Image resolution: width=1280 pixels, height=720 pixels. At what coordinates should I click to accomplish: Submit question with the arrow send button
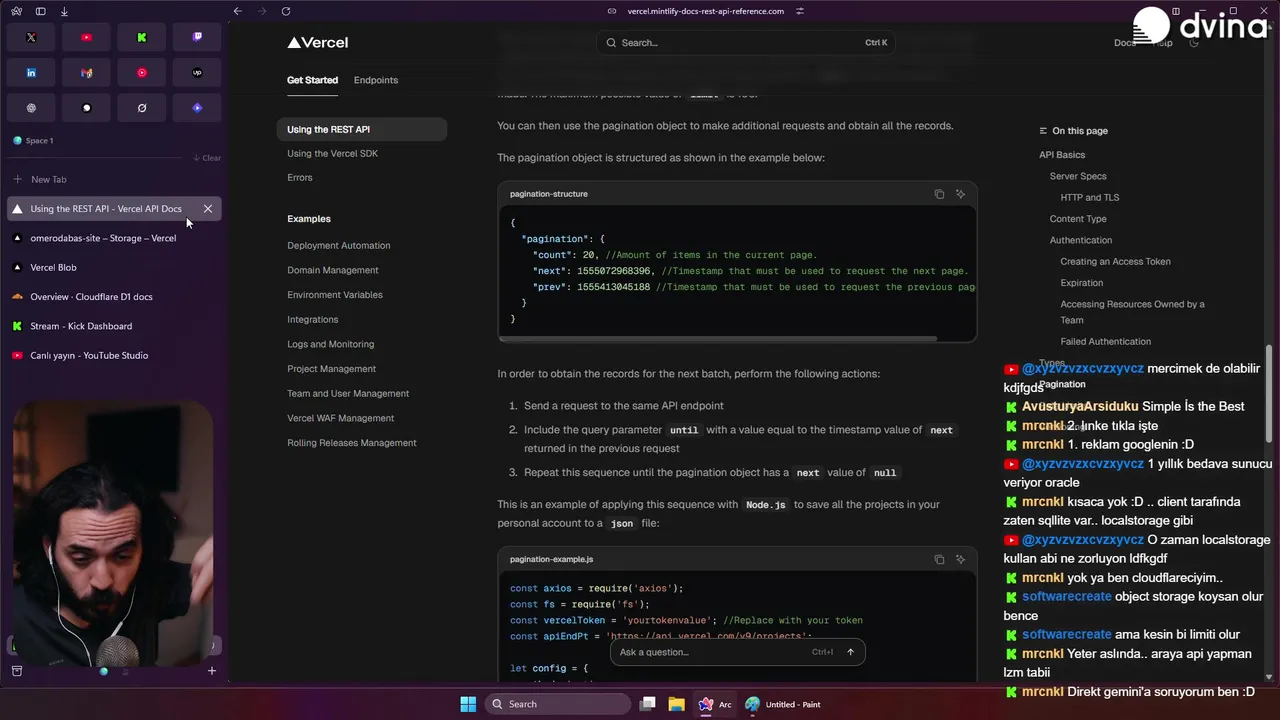[x=850, y=652]
